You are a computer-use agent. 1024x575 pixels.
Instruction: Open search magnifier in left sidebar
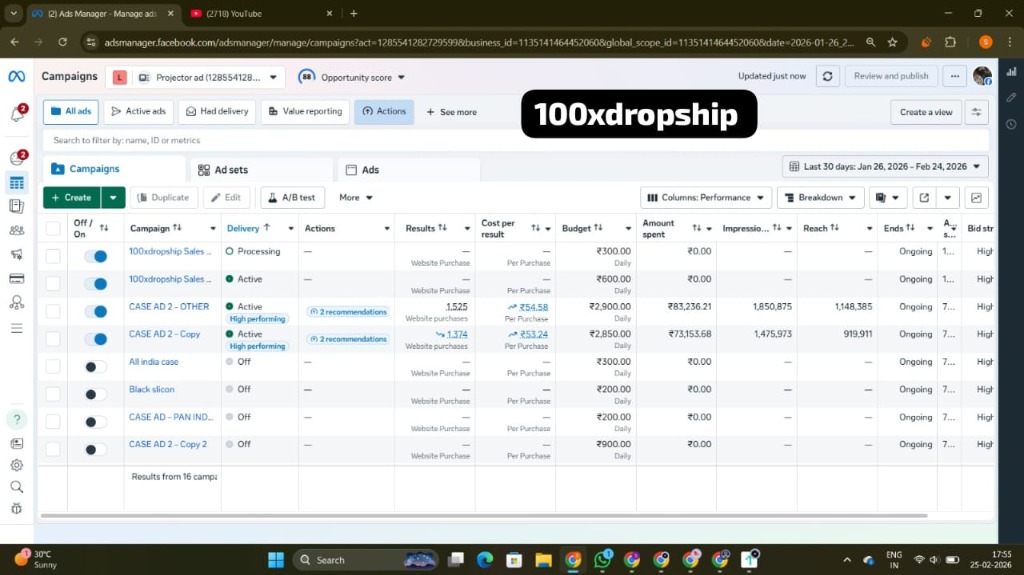(x=16, y=487)
